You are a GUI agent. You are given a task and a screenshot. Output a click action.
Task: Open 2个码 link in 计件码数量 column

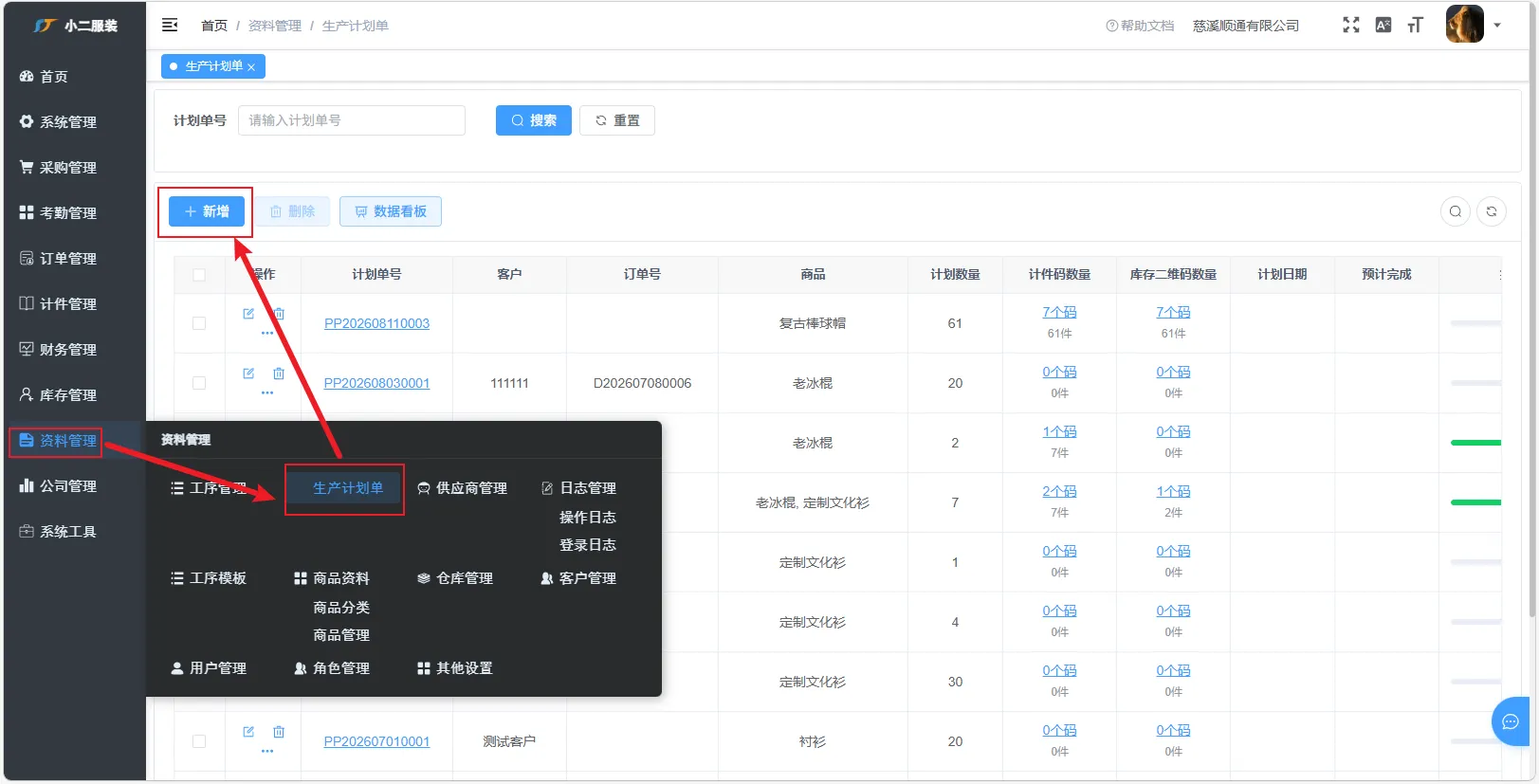[x=1059, y=491]
